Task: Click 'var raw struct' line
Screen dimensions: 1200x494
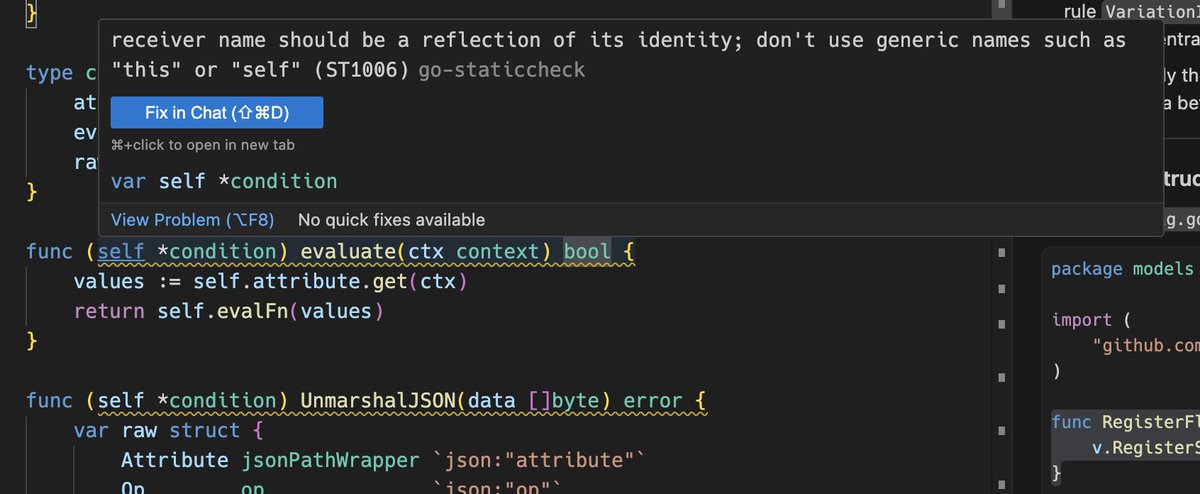Action: (x=168, y=431)
